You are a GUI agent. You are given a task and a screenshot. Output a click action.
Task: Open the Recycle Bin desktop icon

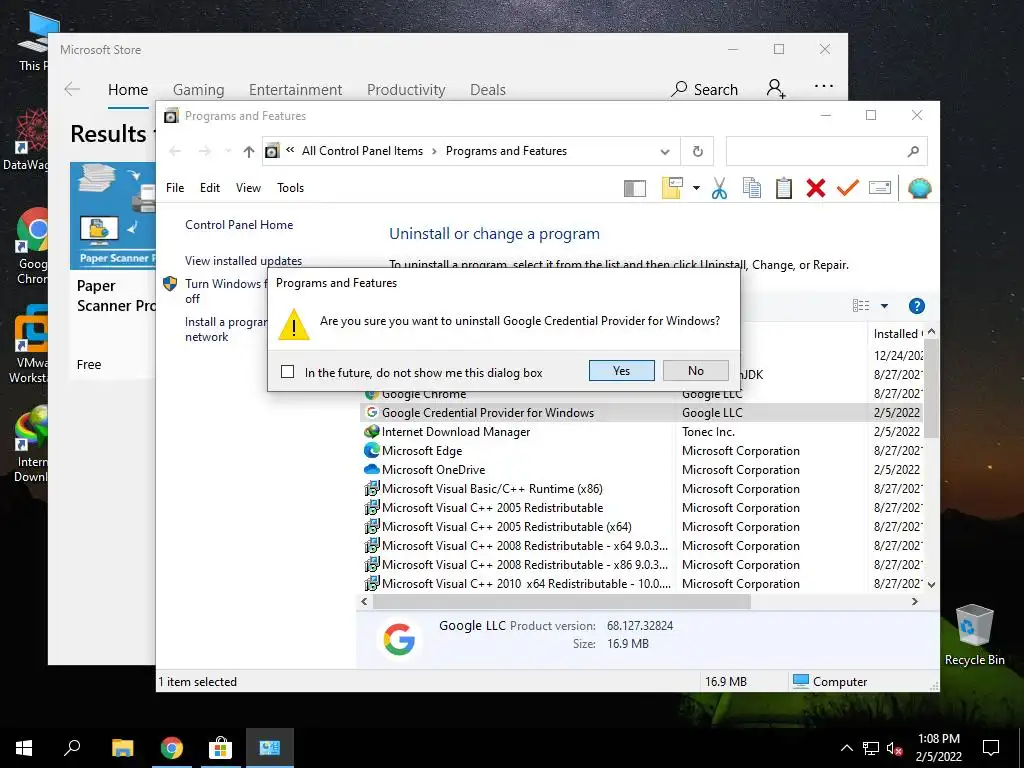tap(974, 635)
